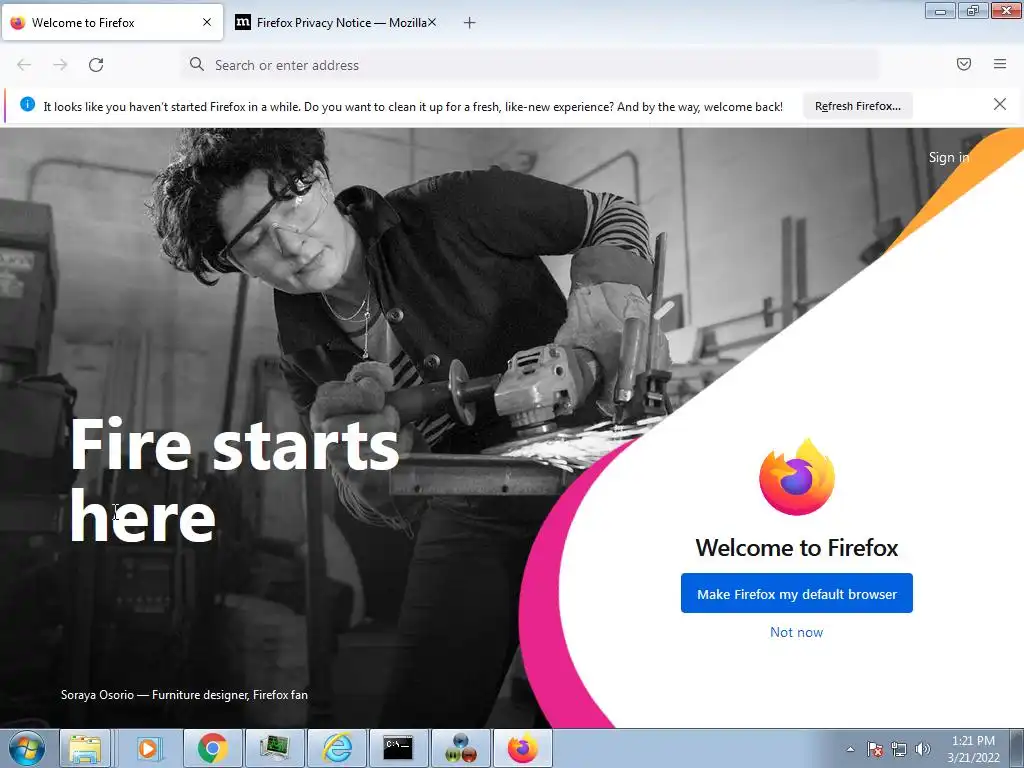Screen dimensions: 1024x768
Task: Open the green monitor app on taskbar
Action: point(274,748)
